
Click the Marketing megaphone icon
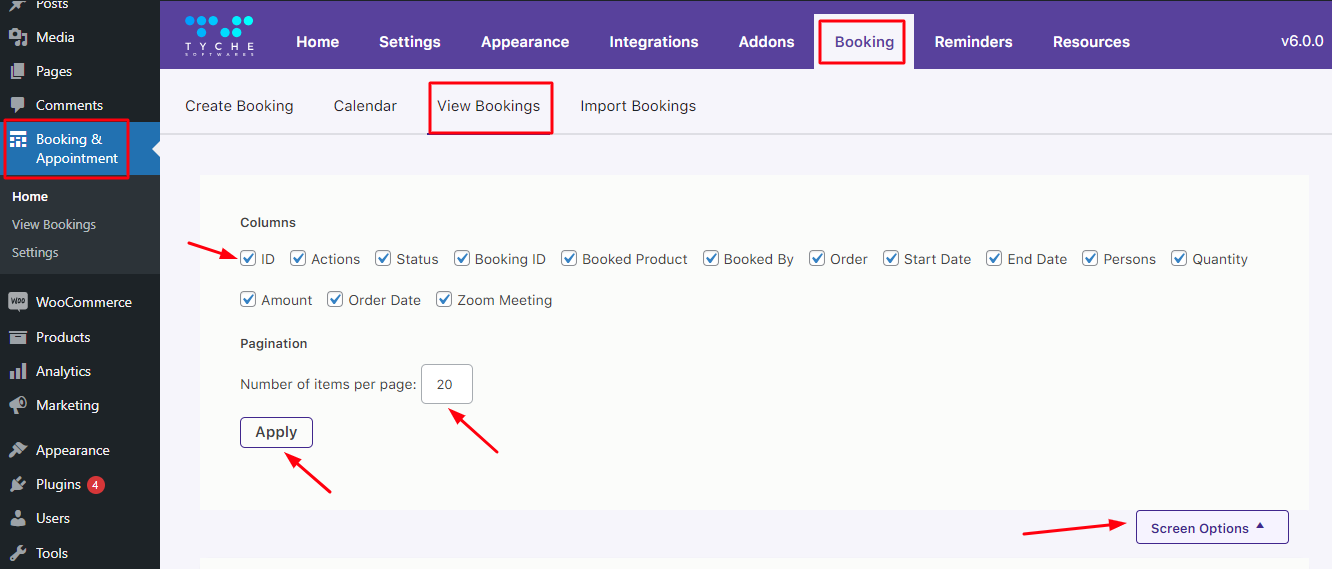pos(18,405)
